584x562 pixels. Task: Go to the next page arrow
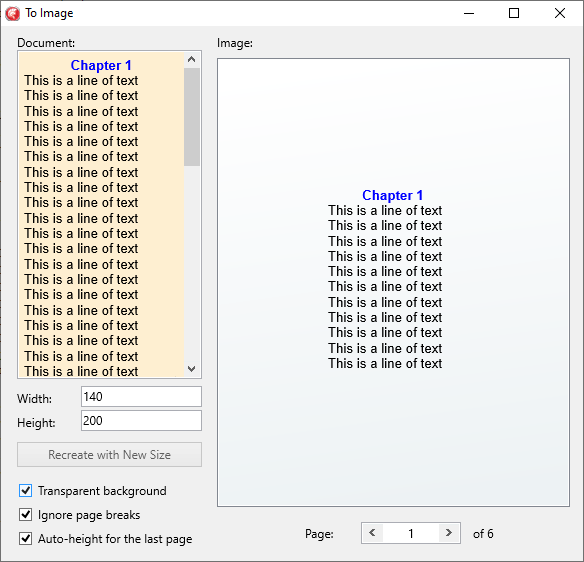point(449,533)
